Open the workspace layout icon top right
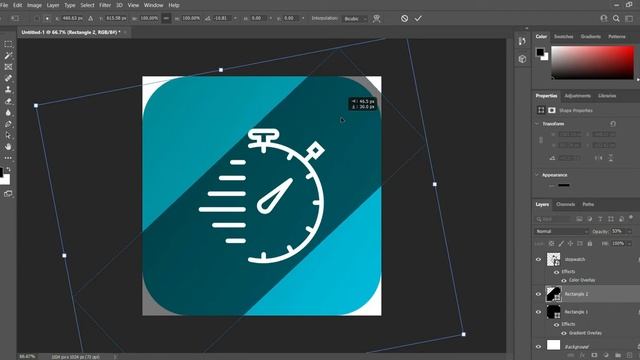640x360 pixels. (x=629, y=18)
